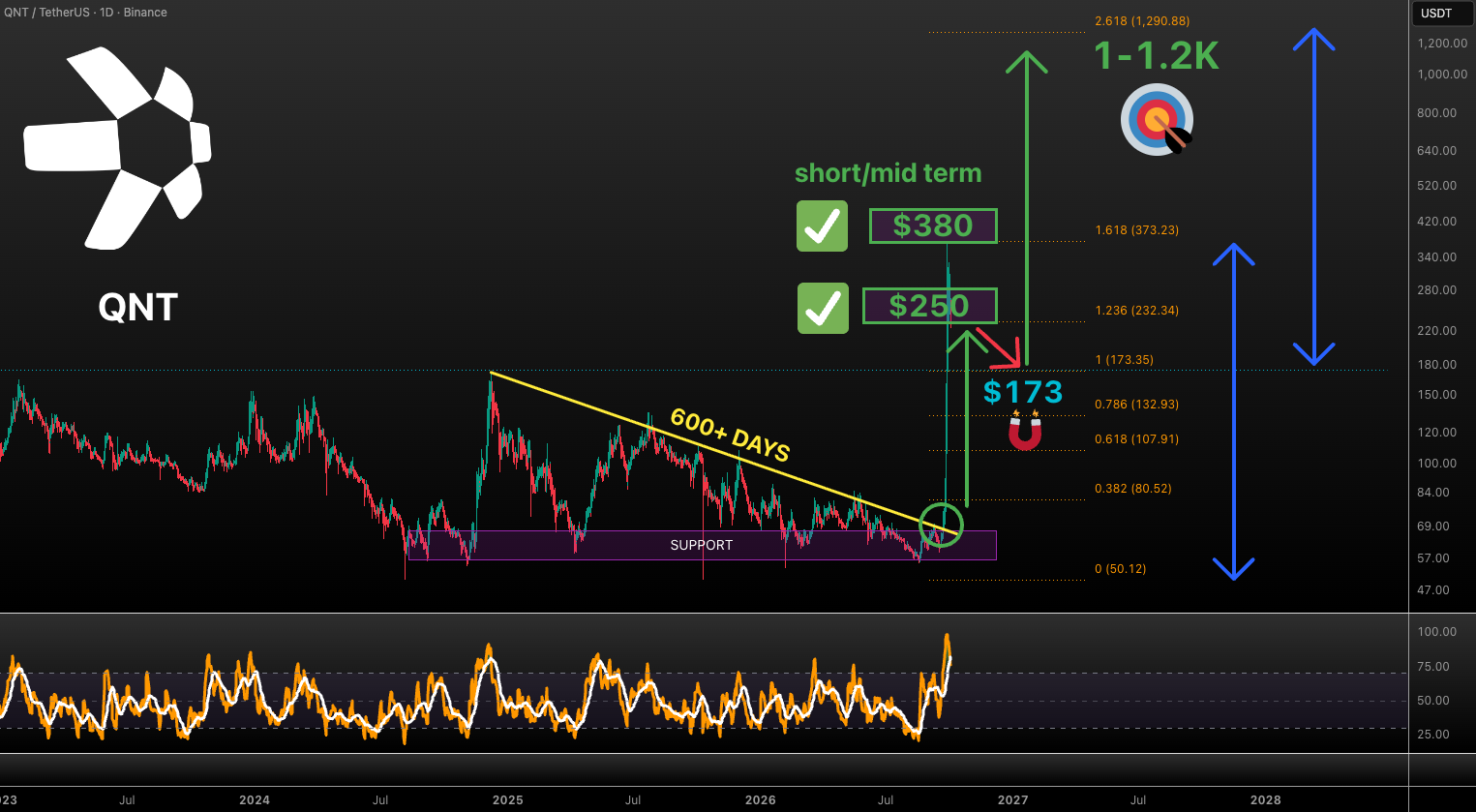Click the Quant logo graphic above QNT

click(x=117, y=148)
